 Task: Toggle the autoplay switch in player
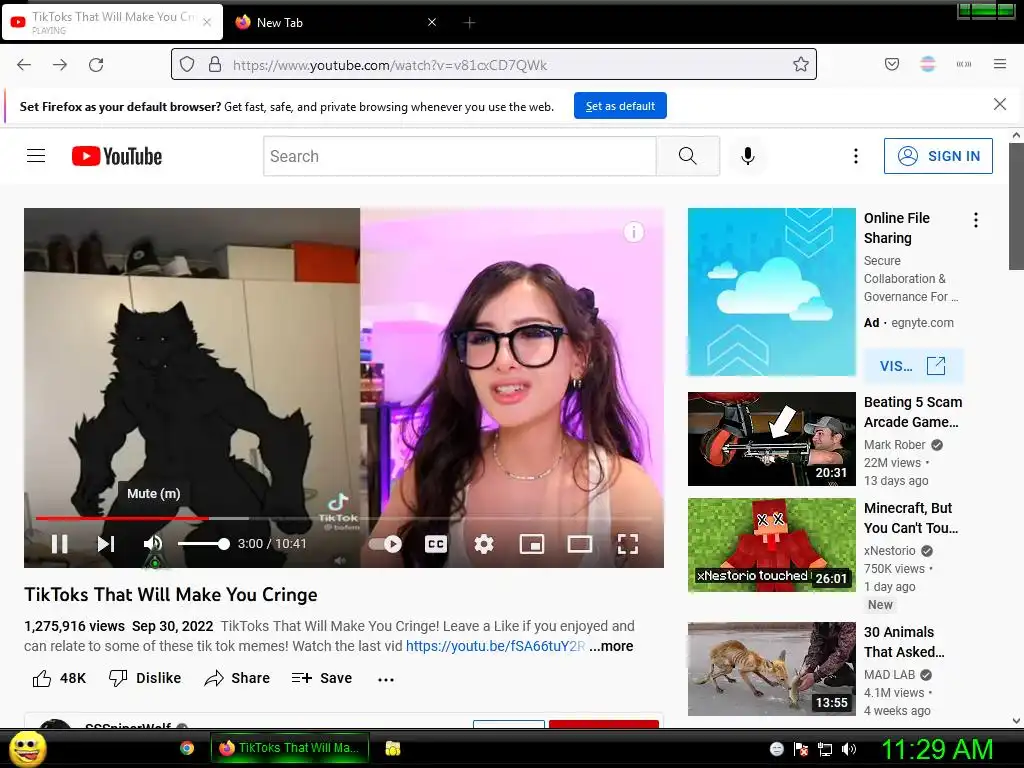tap(385, 544)
